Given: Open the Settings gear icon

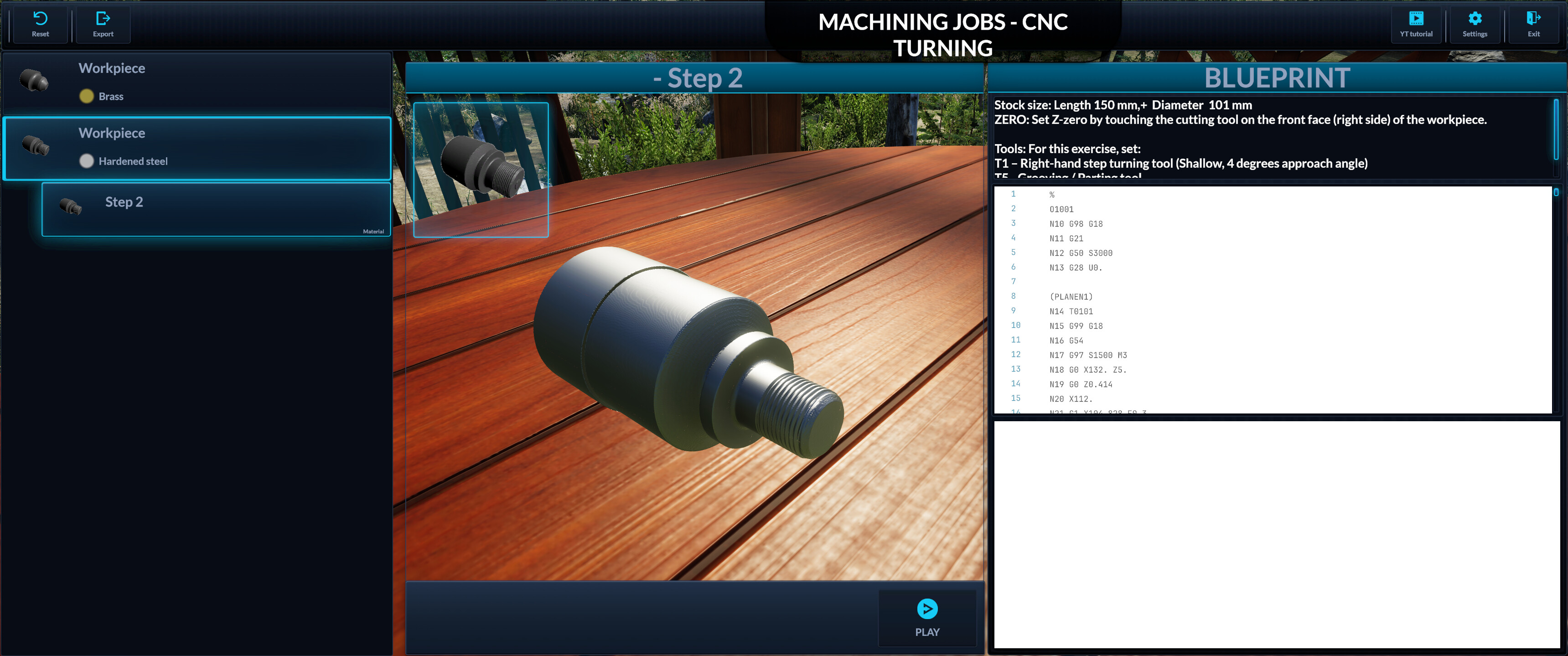Looking at the screenshot, I should [x=1474, y=18].
